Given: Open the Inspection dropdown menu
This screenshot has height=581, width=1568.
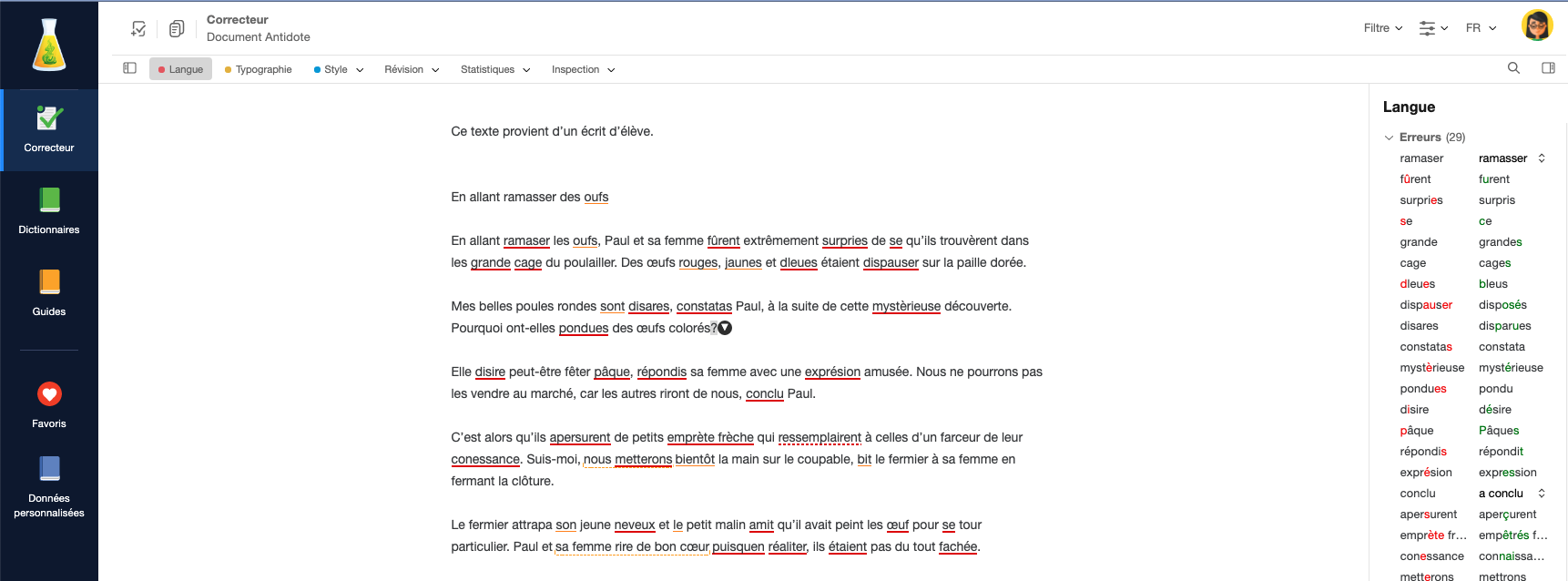Looking at the screenshot, I should [583, 69].
